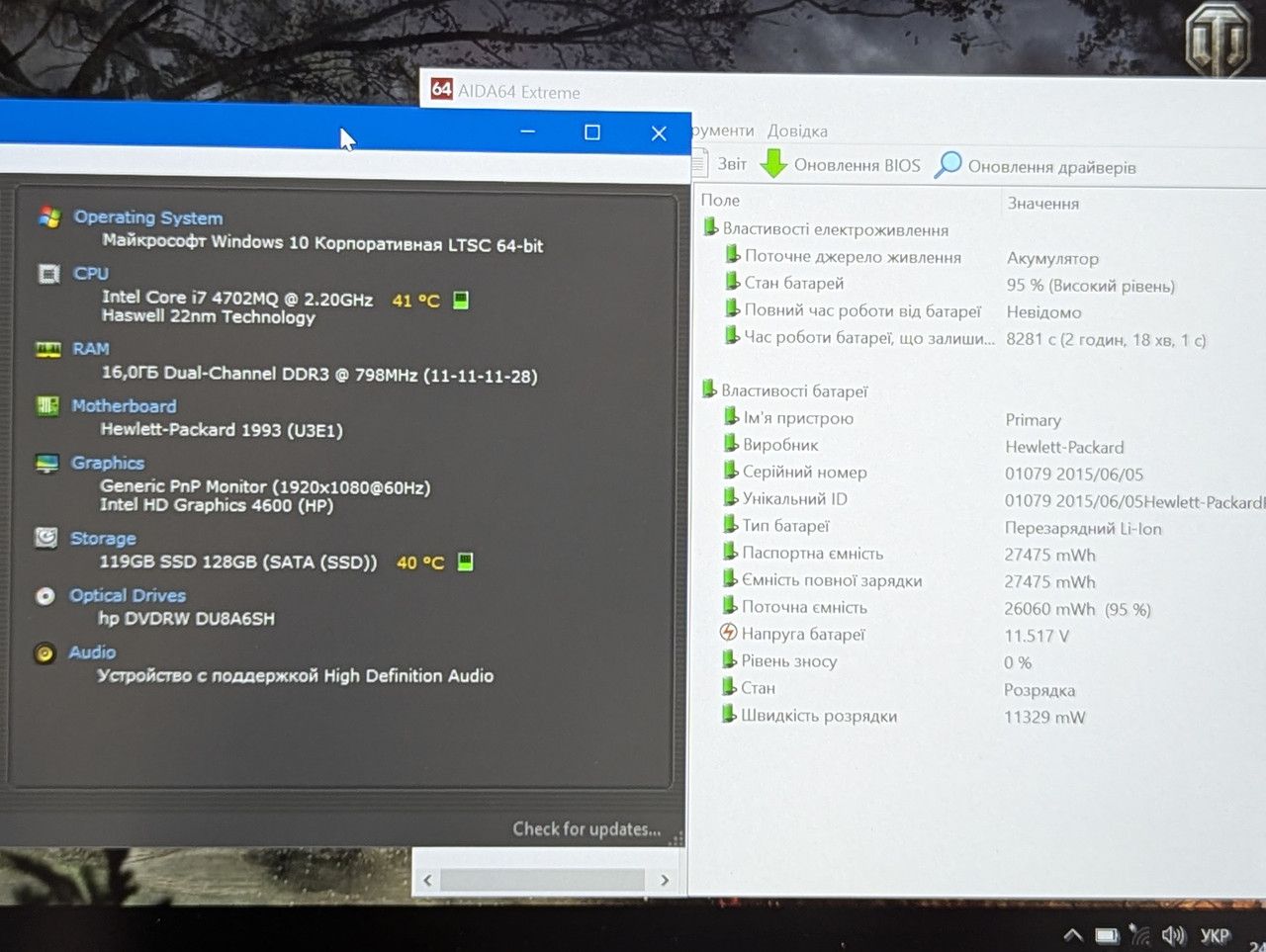Click the horizontal scrollbar right arrow
This screenshot has width=1266, height=952.
coord(665,880)
